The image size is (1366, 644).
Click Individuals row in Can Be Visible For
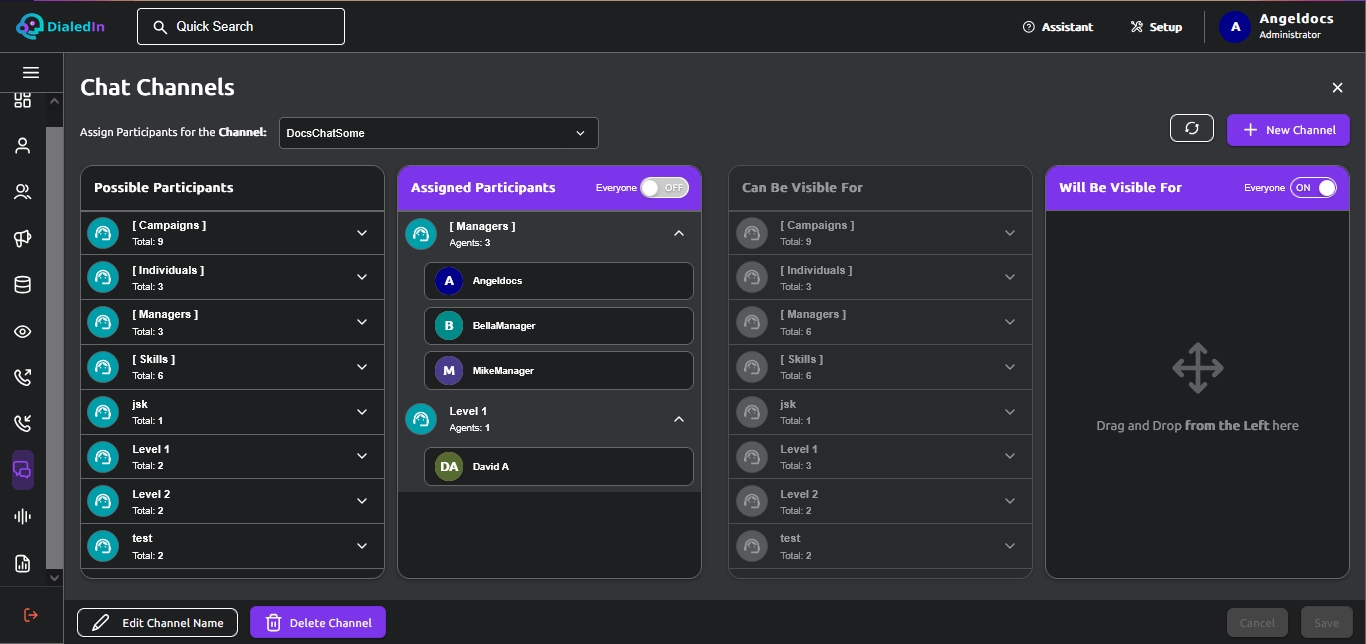881,278
